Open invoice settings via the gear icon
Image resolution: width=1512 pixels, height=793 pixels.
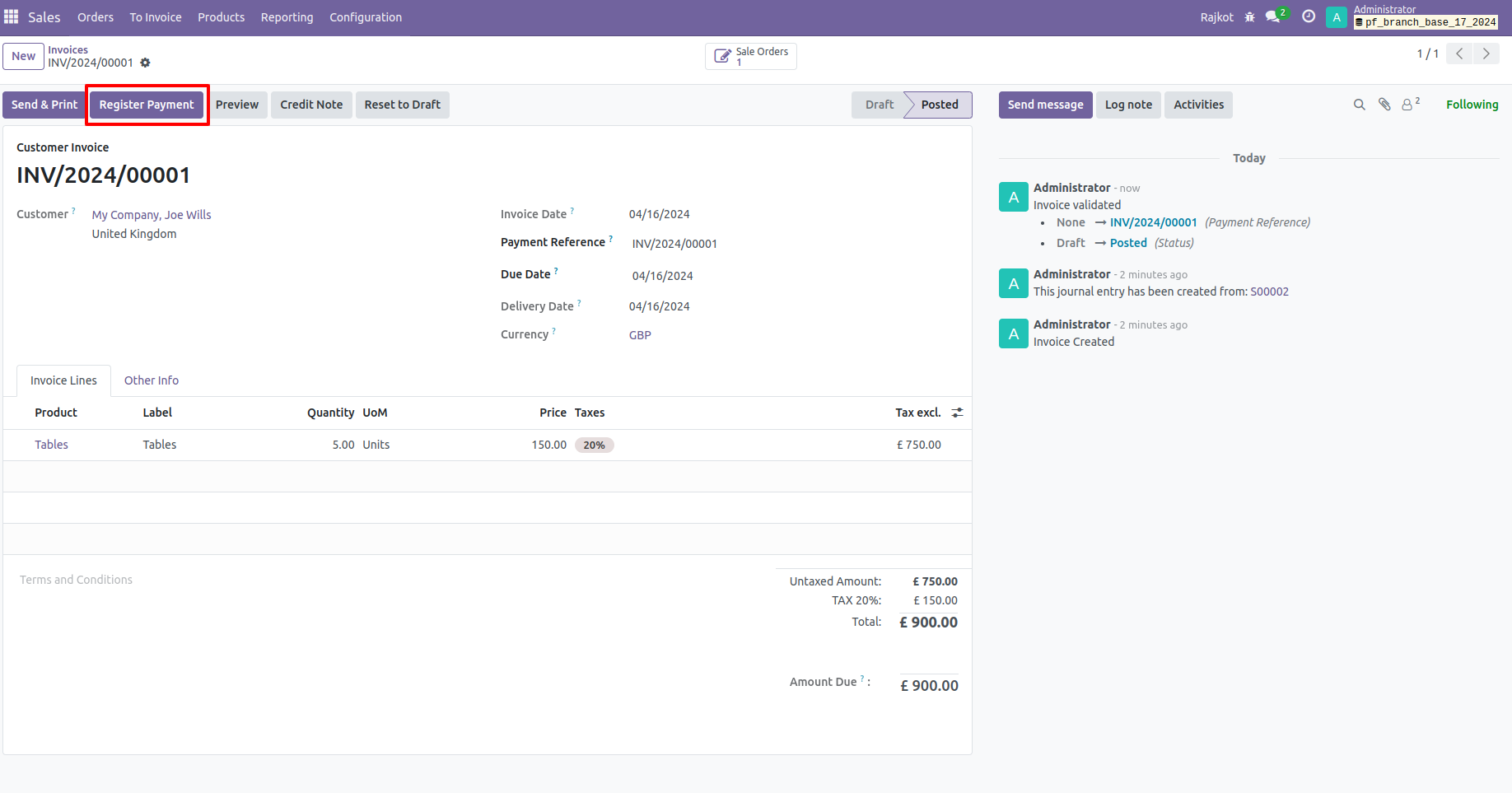(146, 63)
